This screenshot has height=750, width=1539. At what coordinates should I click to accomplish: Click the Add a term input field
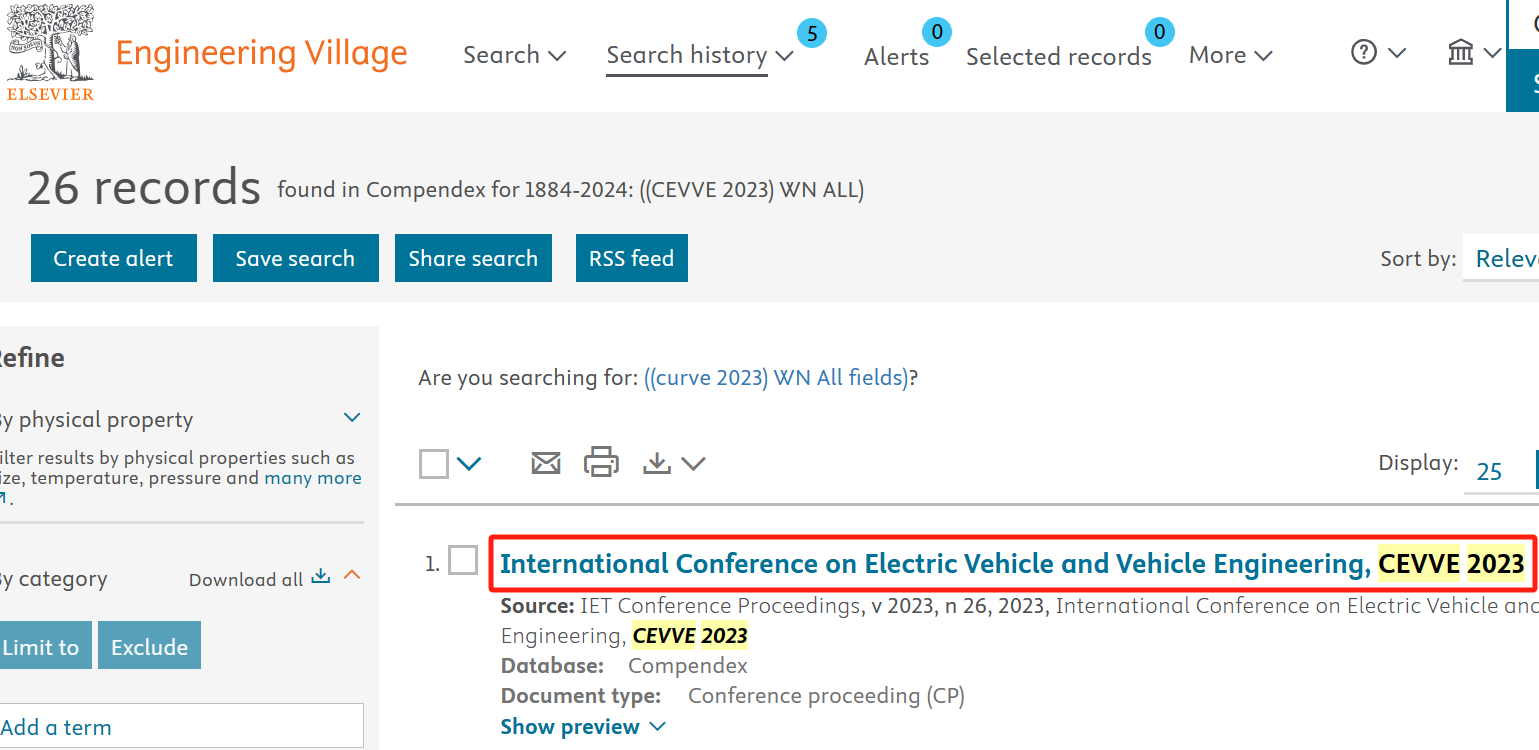180,727
